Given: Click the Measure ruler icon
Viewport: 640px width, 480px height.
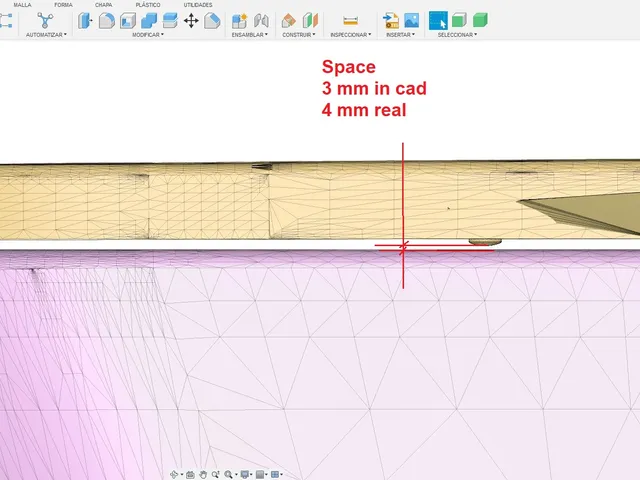Looking at the screenshot, I should [x=350, y=20].
